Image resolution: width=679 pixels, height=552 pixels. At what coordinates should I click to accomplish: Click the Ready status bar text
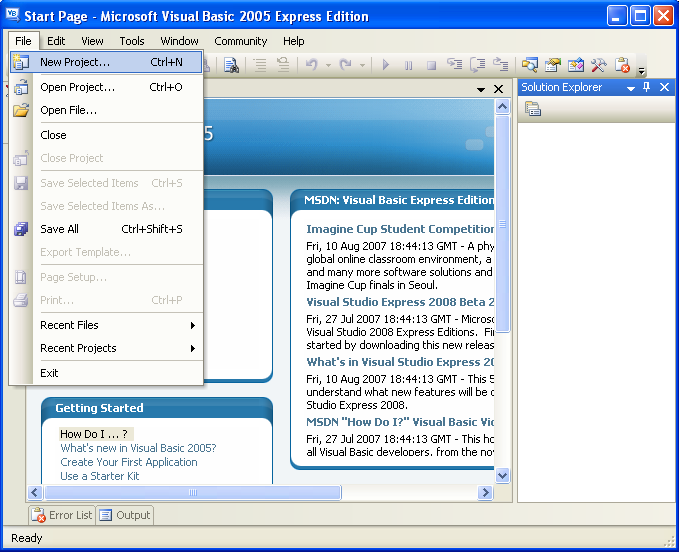pyautogui.click(x=27, y=538)
